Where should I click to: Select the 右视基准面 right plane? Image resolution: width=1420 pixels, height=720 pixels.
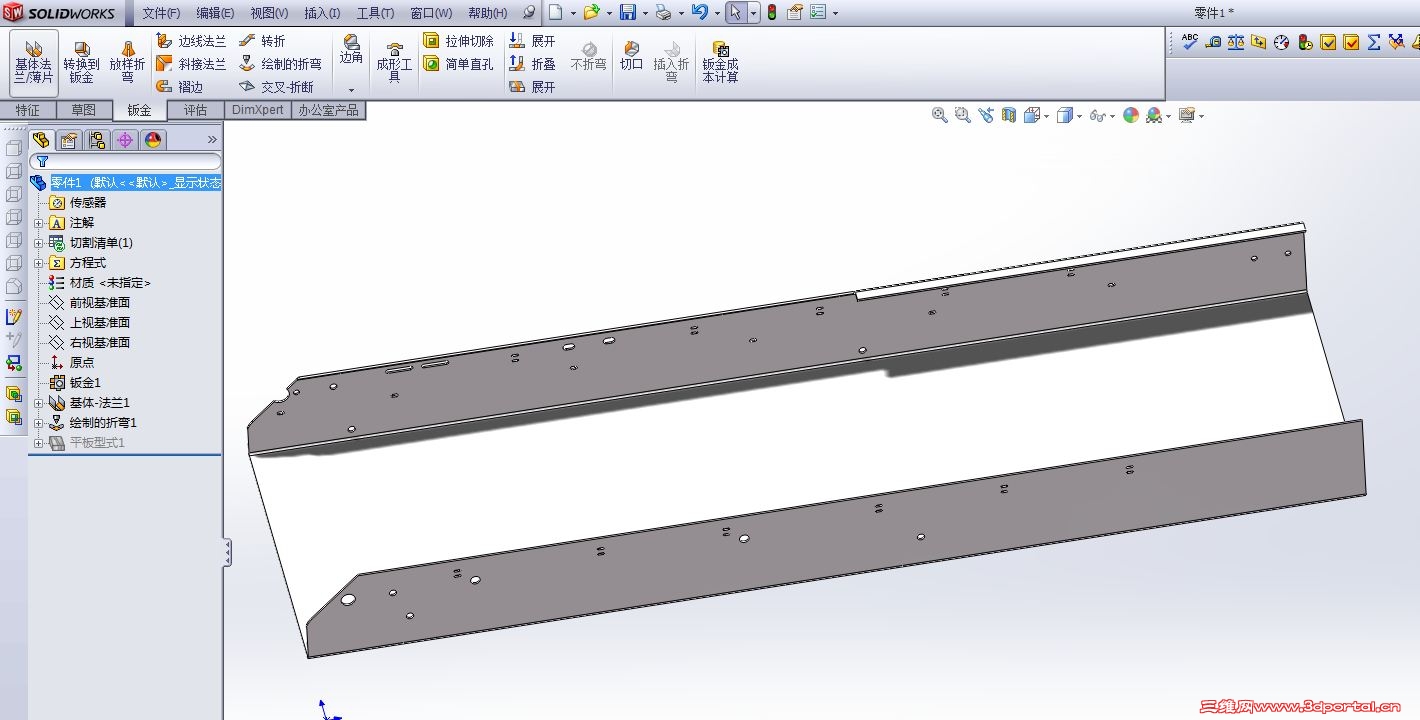tap(89, 343)
